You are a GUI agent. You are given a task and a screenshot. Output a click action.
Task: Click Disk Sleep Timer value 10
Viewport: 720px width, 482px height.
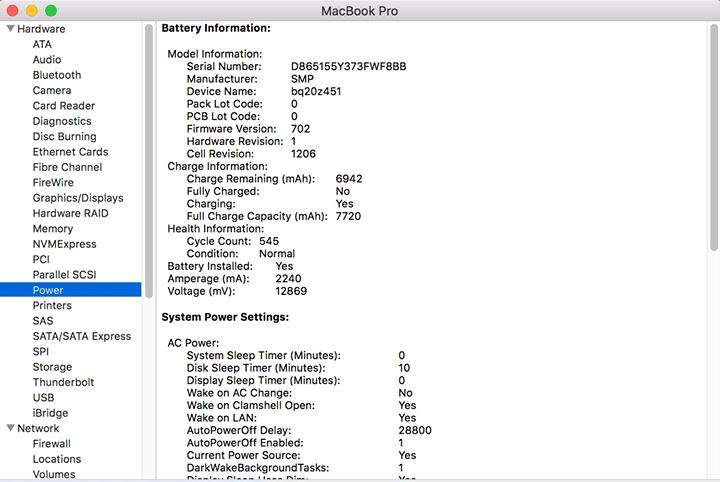point(404,368)
